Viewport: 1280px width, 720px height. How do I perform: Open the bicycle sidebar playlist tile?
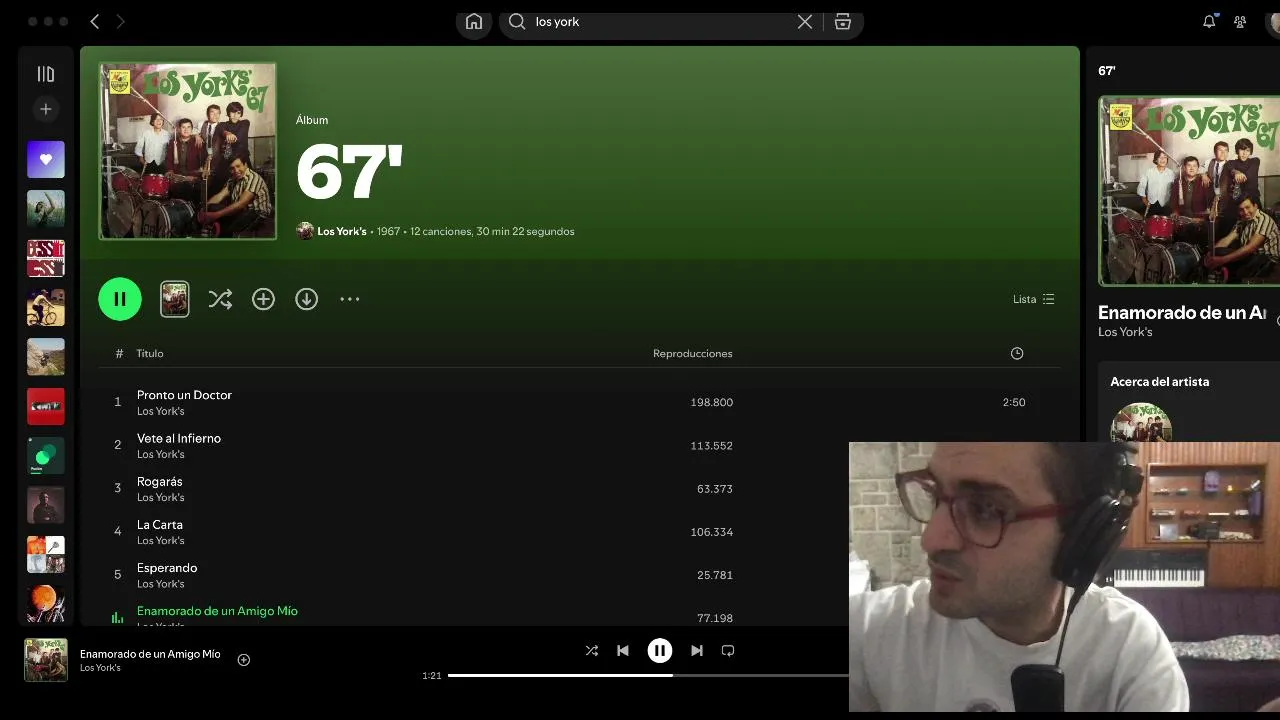tap(46, 307)
